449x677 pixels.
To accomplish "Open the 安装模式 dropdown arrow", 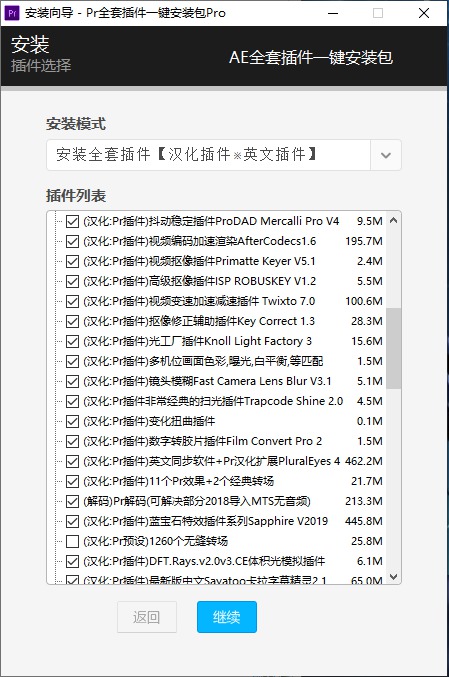I will point(386,155).
